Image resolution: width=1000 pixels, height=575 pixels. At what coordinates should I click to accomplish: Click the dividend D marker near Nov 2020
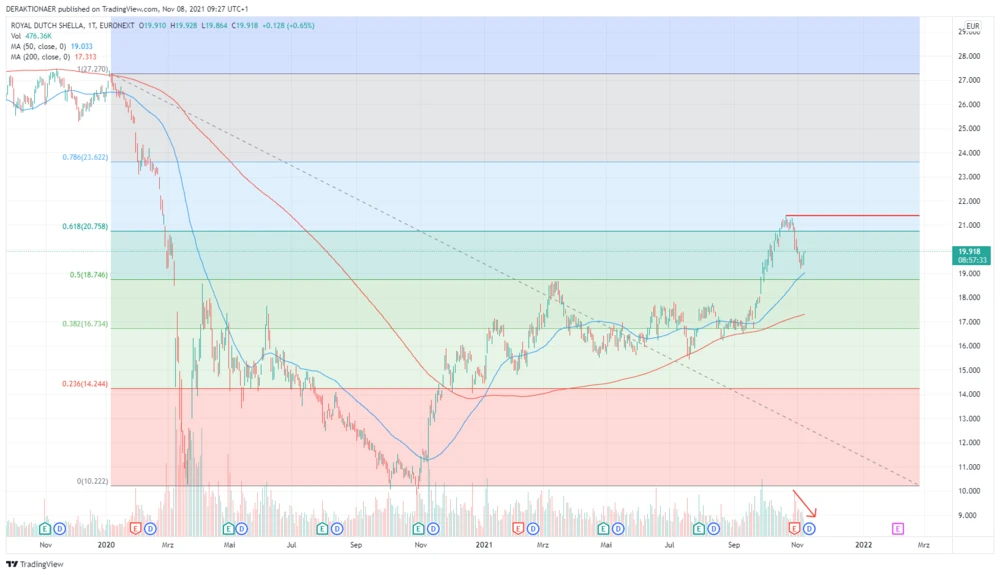point(432,527)
